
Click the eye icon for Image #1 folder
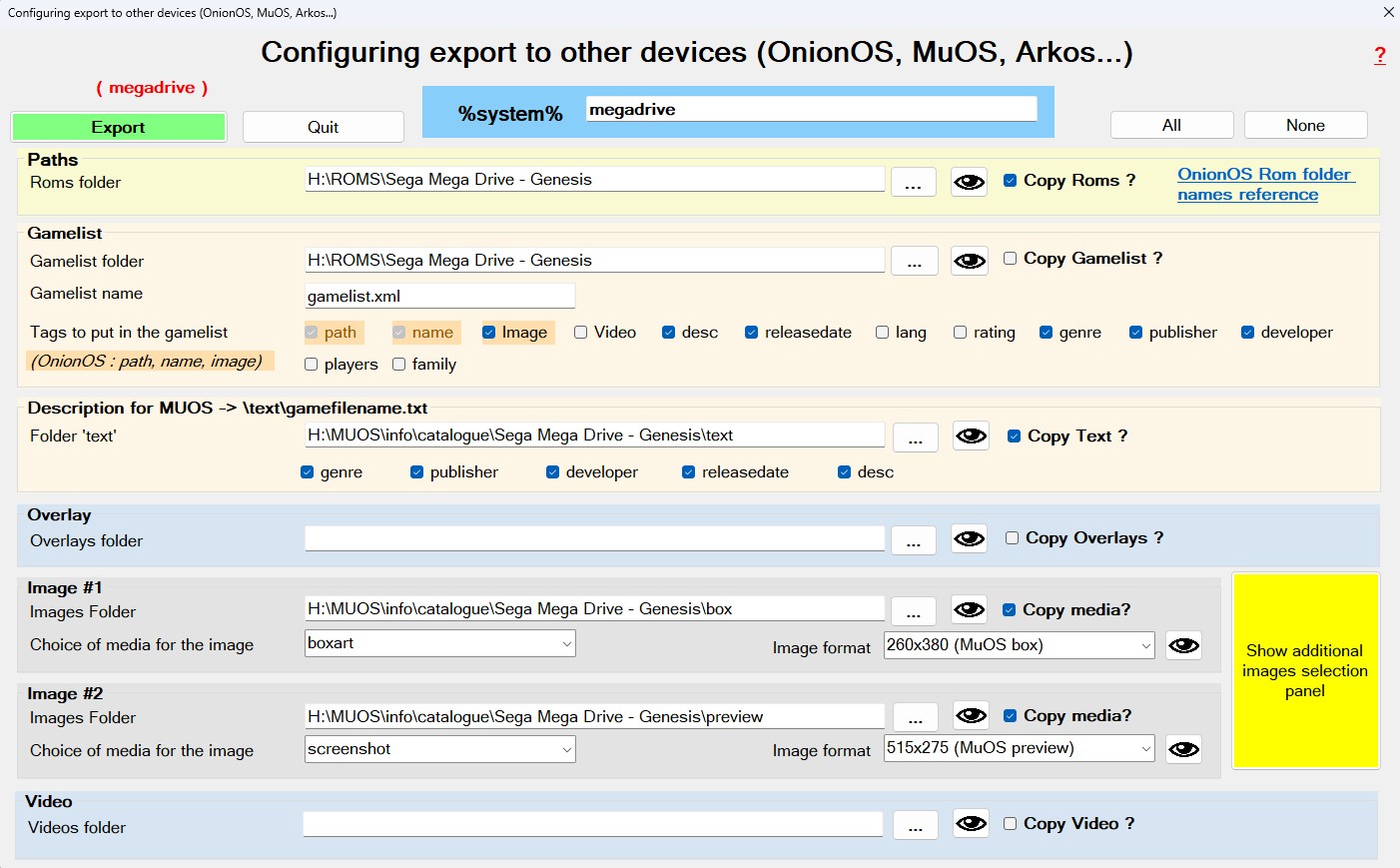(x=969, y=610)
